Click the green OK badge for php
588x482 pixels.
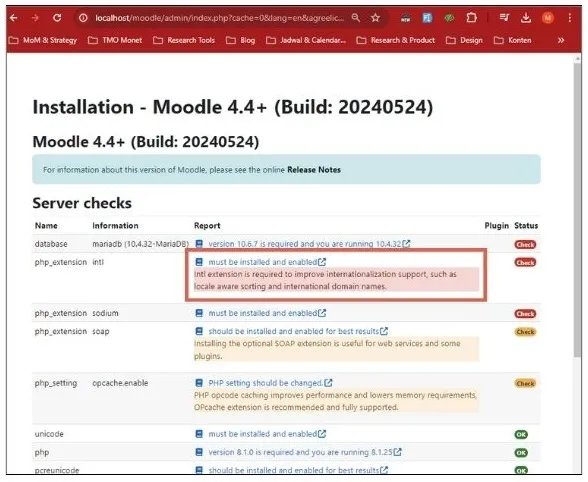pos(521,453)
